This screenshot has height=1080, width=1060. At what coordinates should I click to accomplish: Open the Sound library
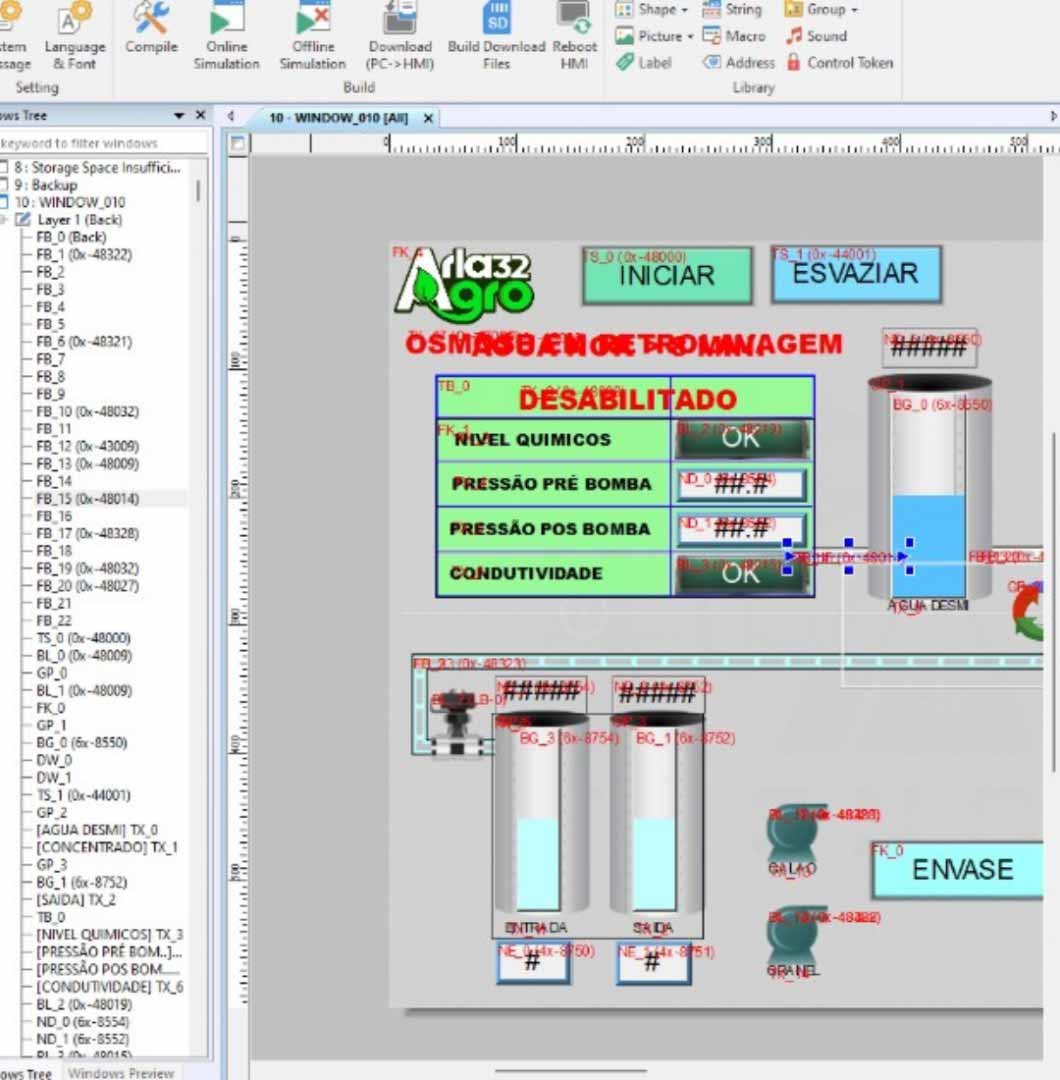(816, 36)
